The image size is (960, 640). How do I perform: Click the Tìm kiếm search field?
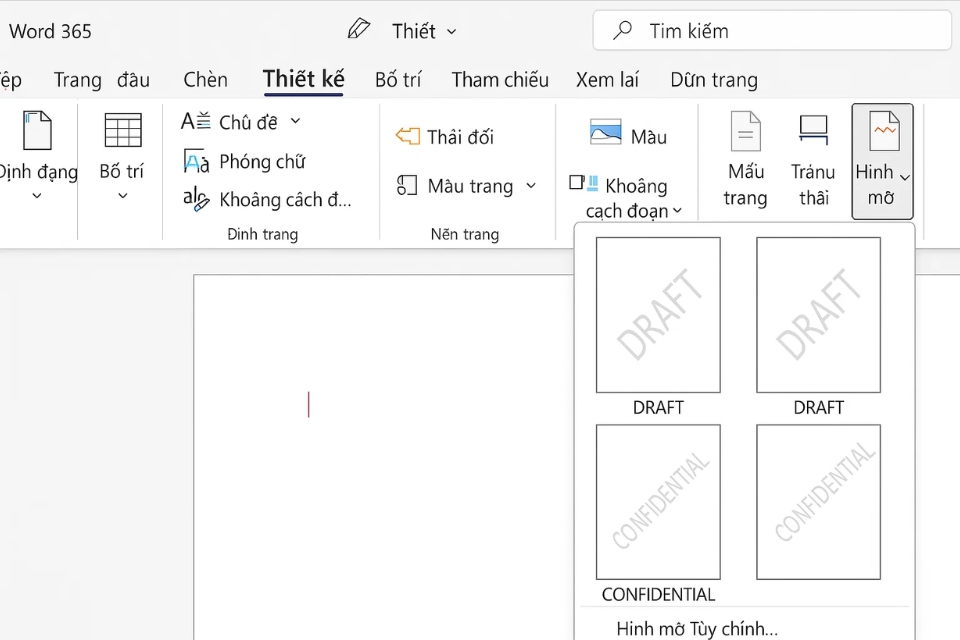[x=770, y=30]
